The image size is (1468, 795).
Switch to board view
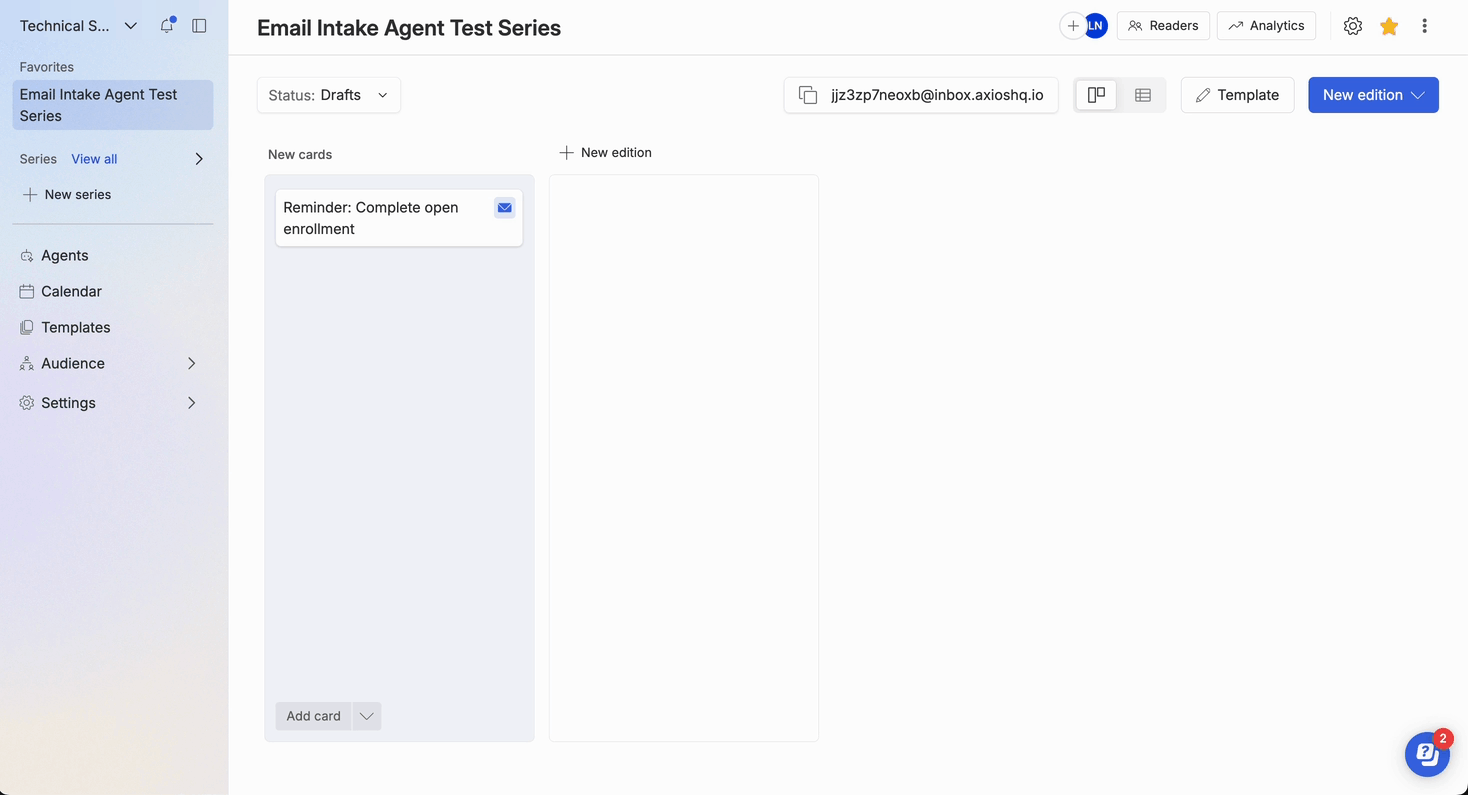pos(1096,95)
